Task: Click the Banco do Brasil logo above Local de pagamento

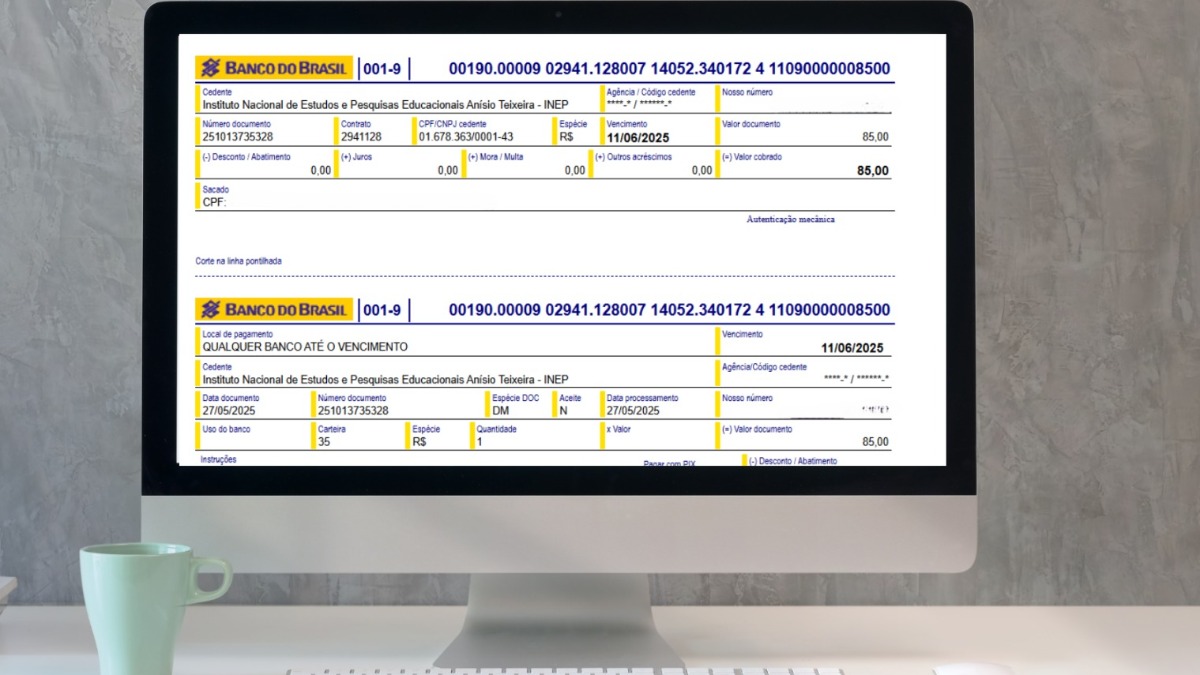Action: coord(275,309)
